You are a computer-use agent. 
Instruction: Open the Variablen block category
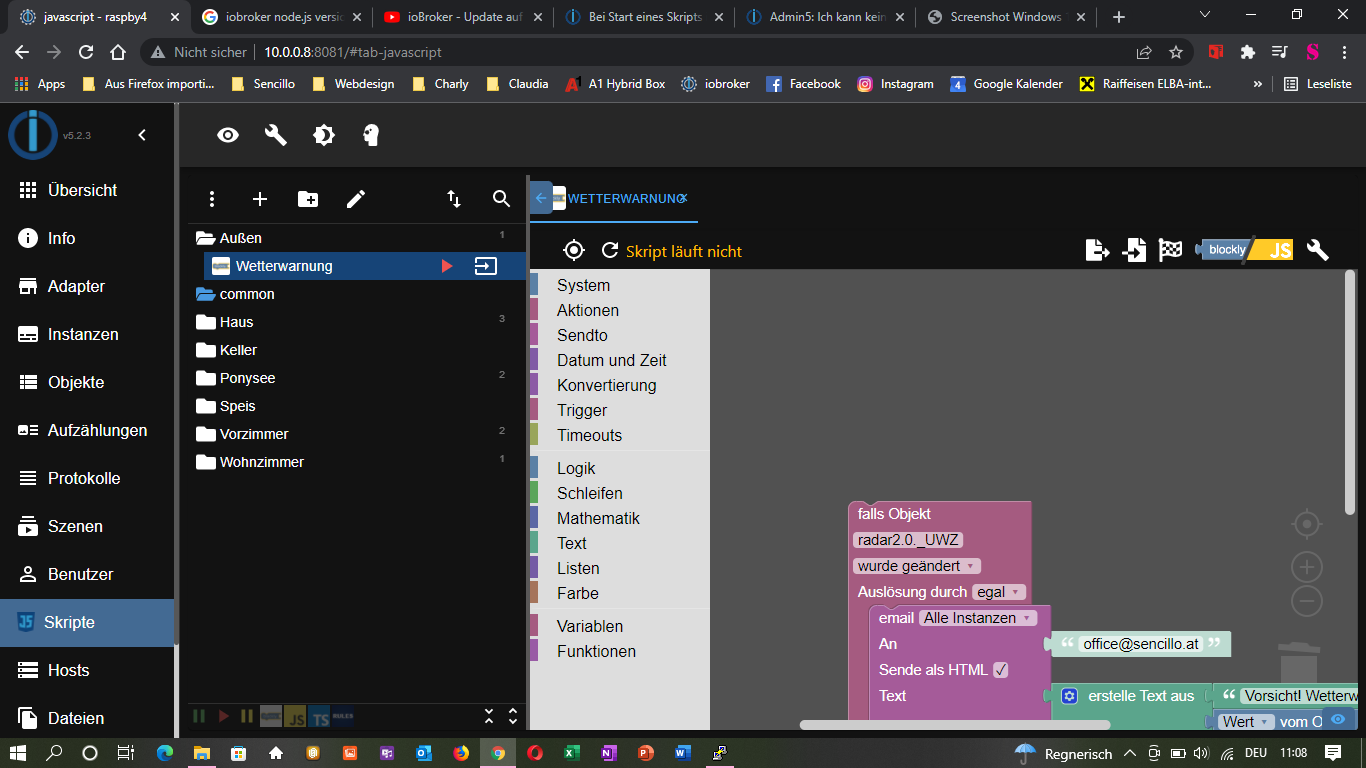coord(620,626)
